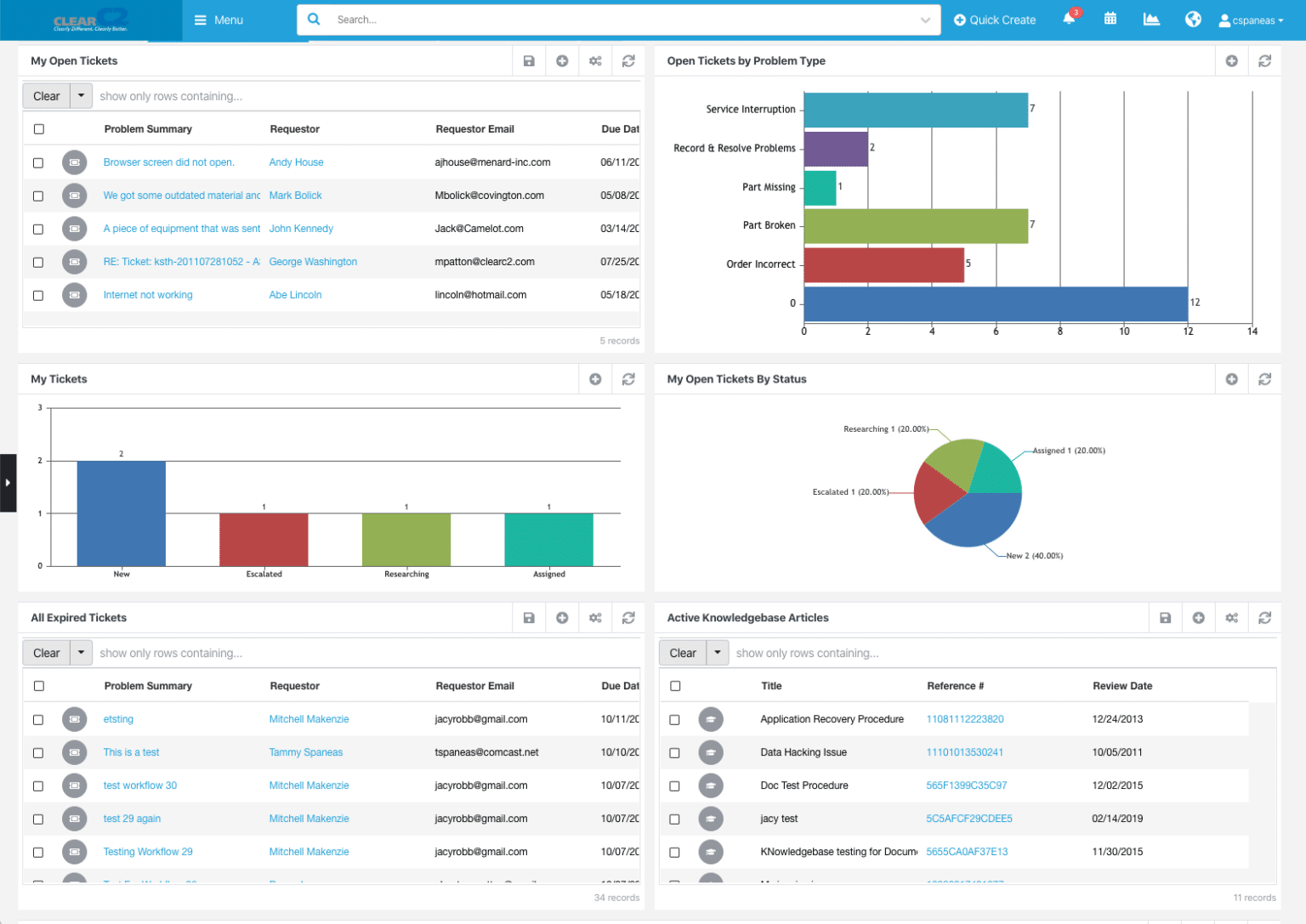Refresh the Open Tickets by Problem Type chart
This screenshot has height=924, width=1306.
pos(1264,60)
